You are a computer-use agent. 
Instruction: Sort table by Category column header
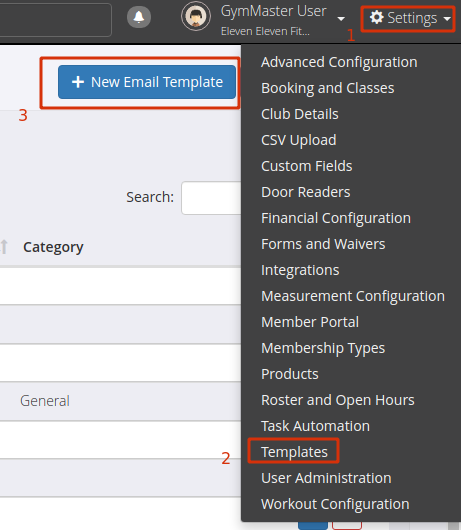click(x=53, y=247)
